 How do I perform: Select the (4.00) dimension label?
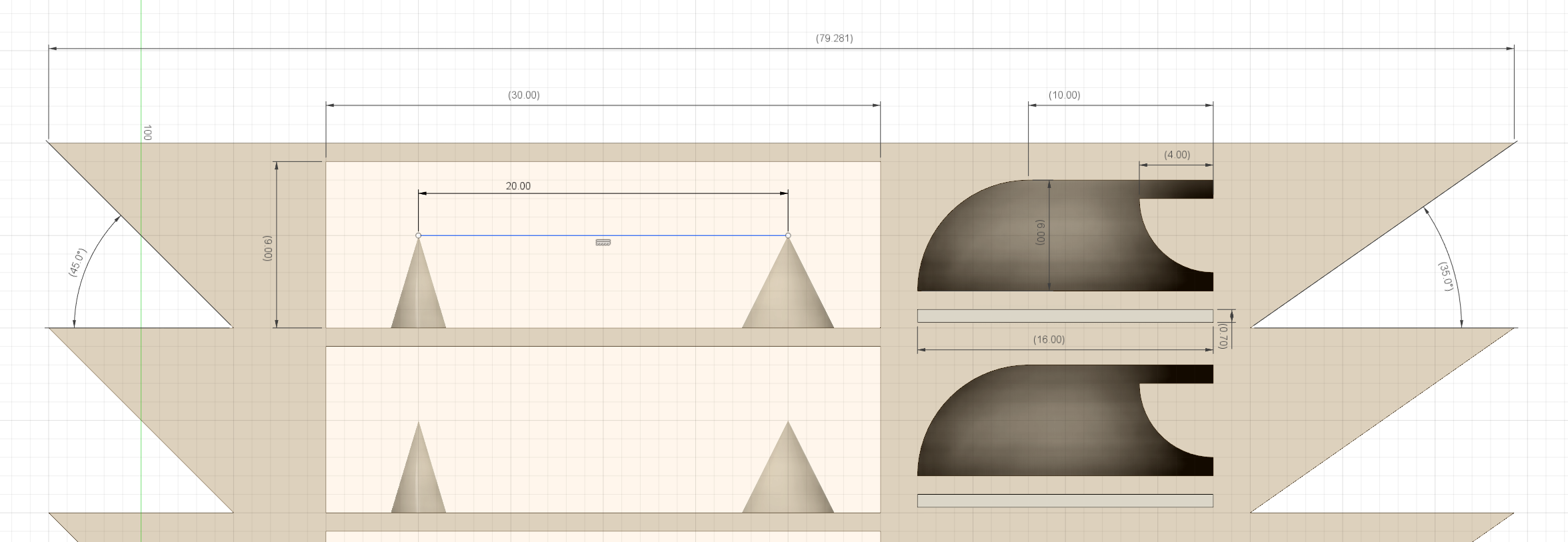[x=1177, y=155]
